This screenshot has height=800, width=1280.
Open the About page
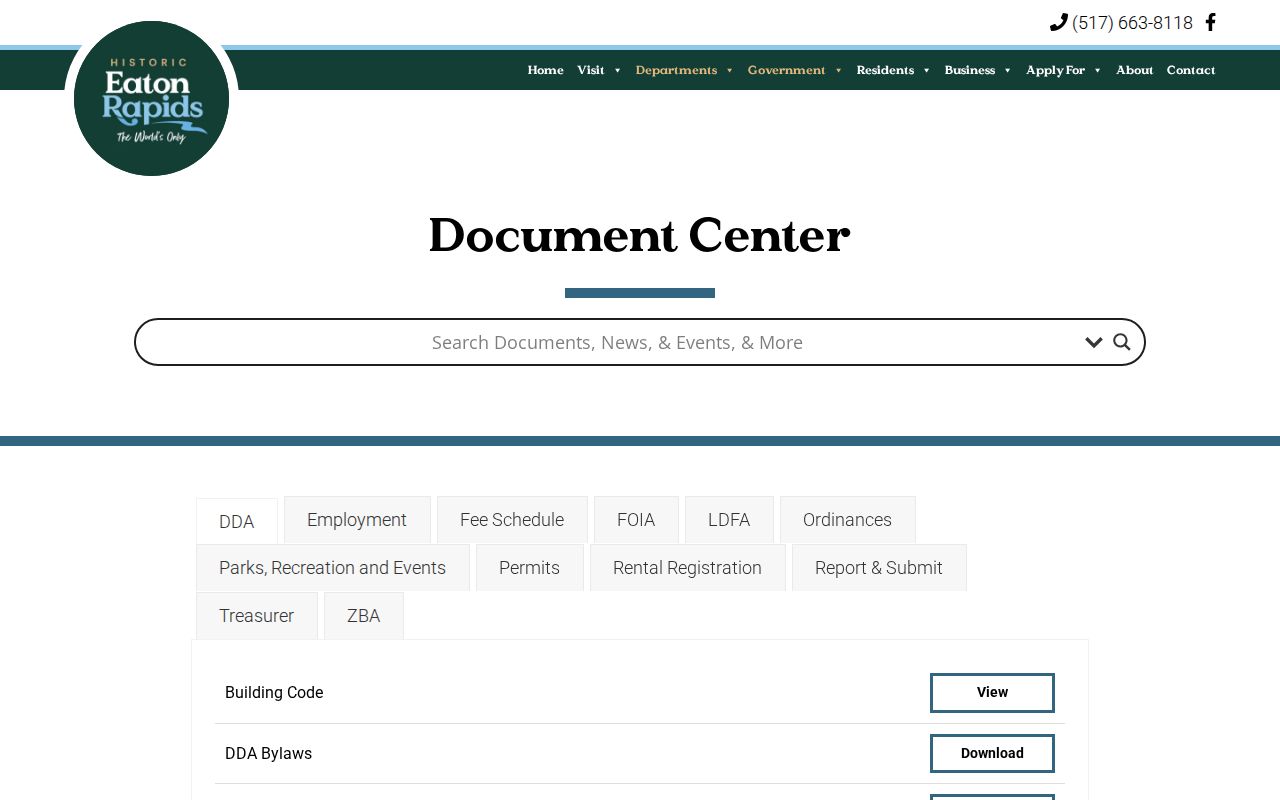(x=1134, y=70)
